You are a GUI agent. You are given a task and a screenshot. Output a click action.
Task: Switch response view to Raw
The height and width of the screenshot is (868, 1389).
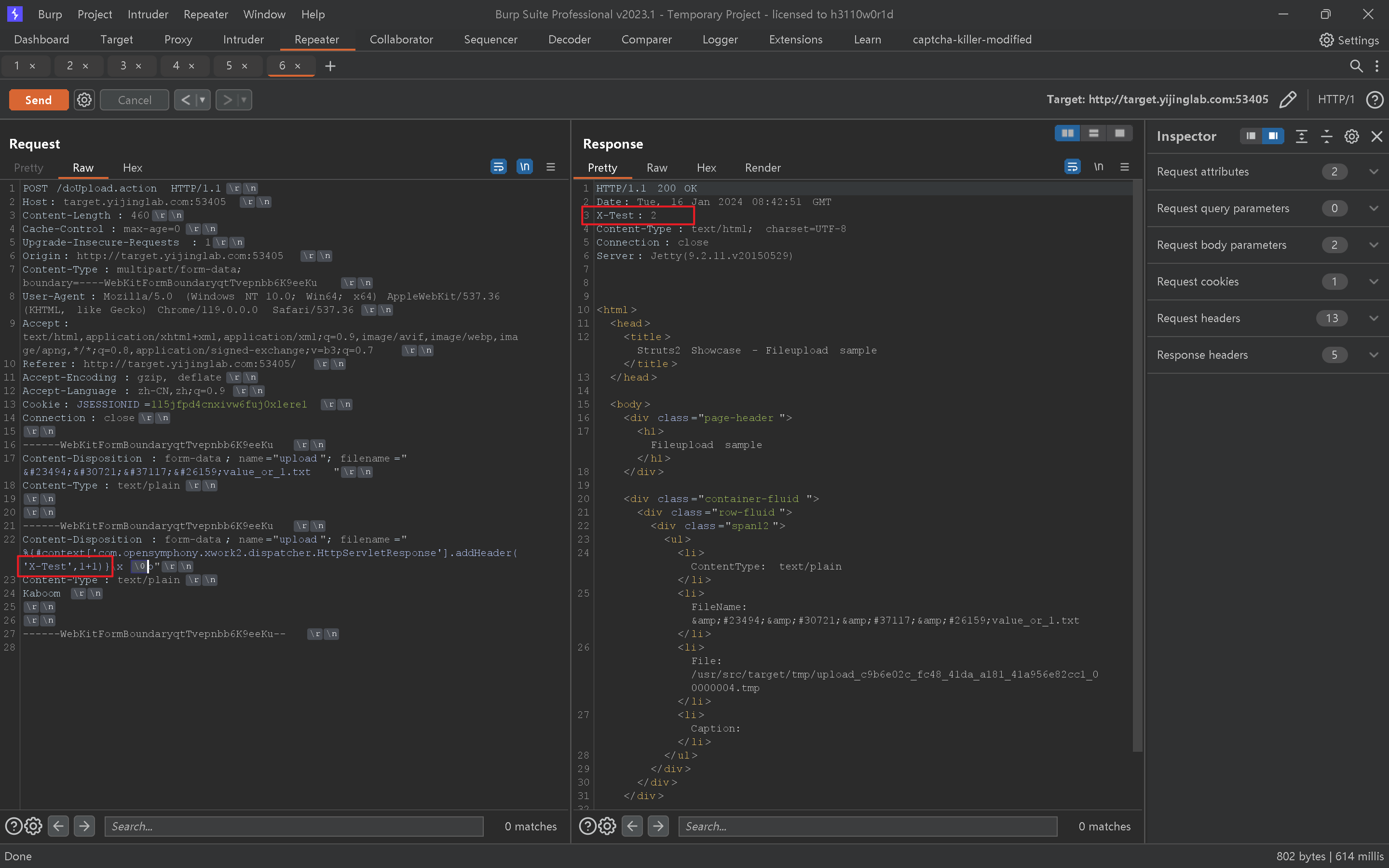[656, 168]
